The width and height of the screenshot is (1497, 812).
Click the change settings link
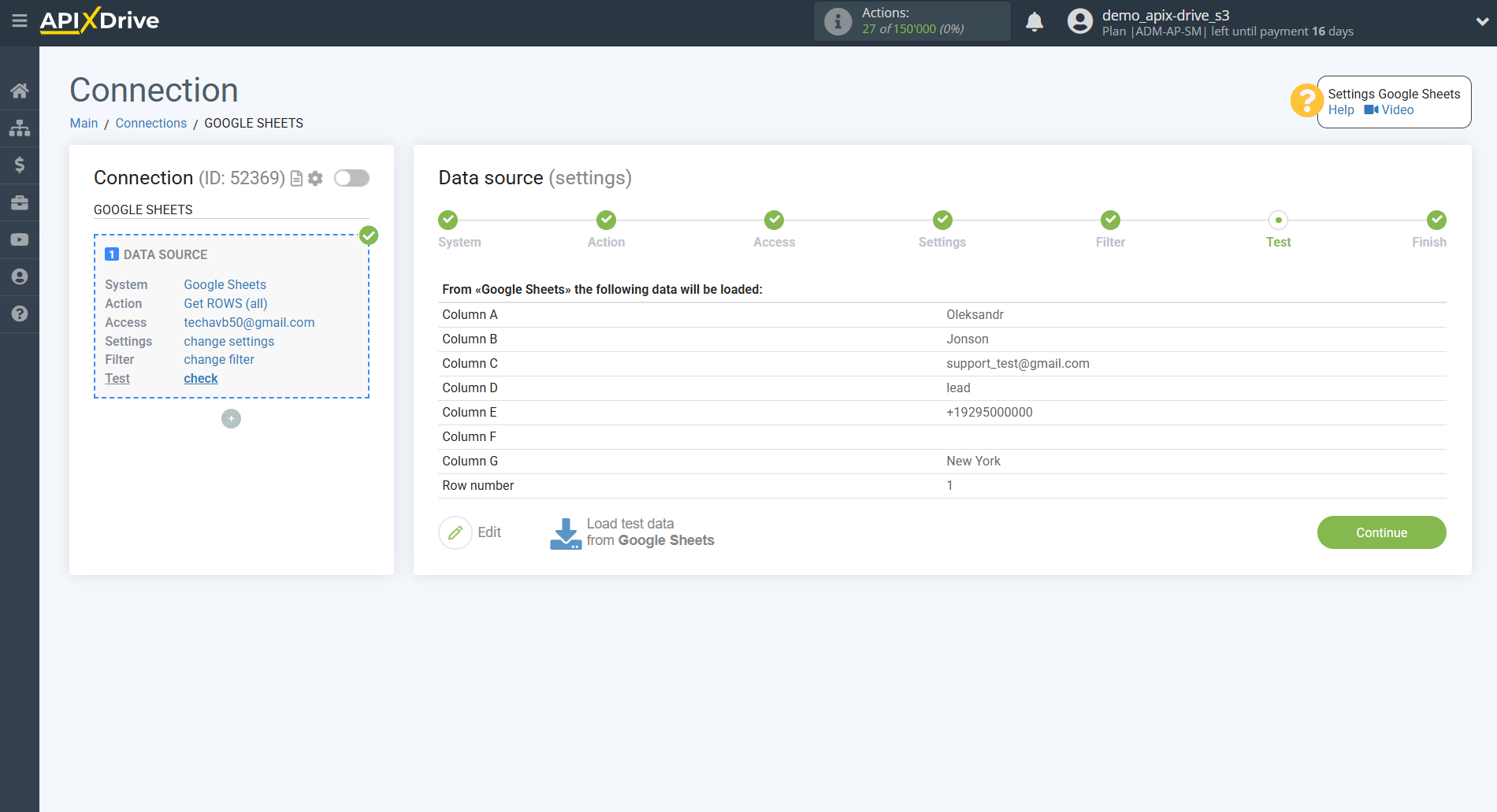[x=228, y=342]
